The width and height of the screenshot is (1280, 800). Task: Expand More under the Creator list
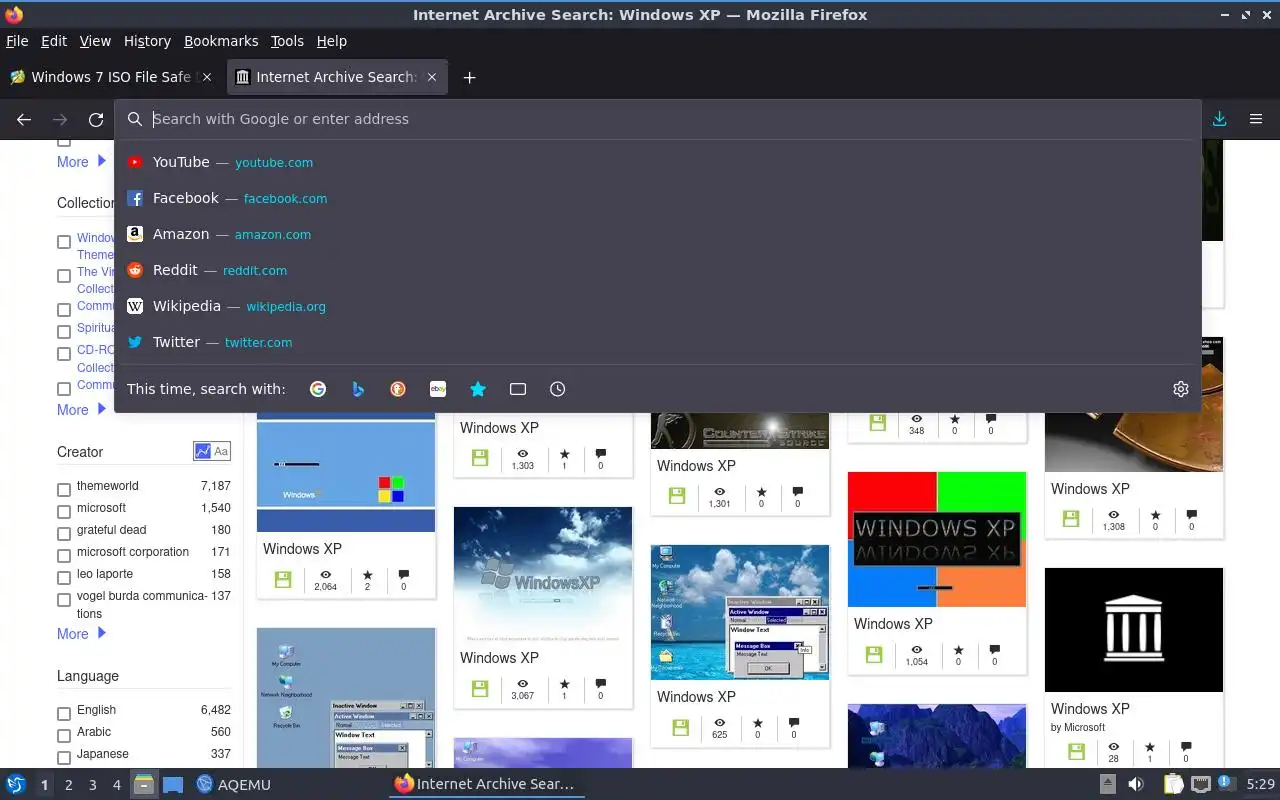pyautogui.click(x=81, y=633)
